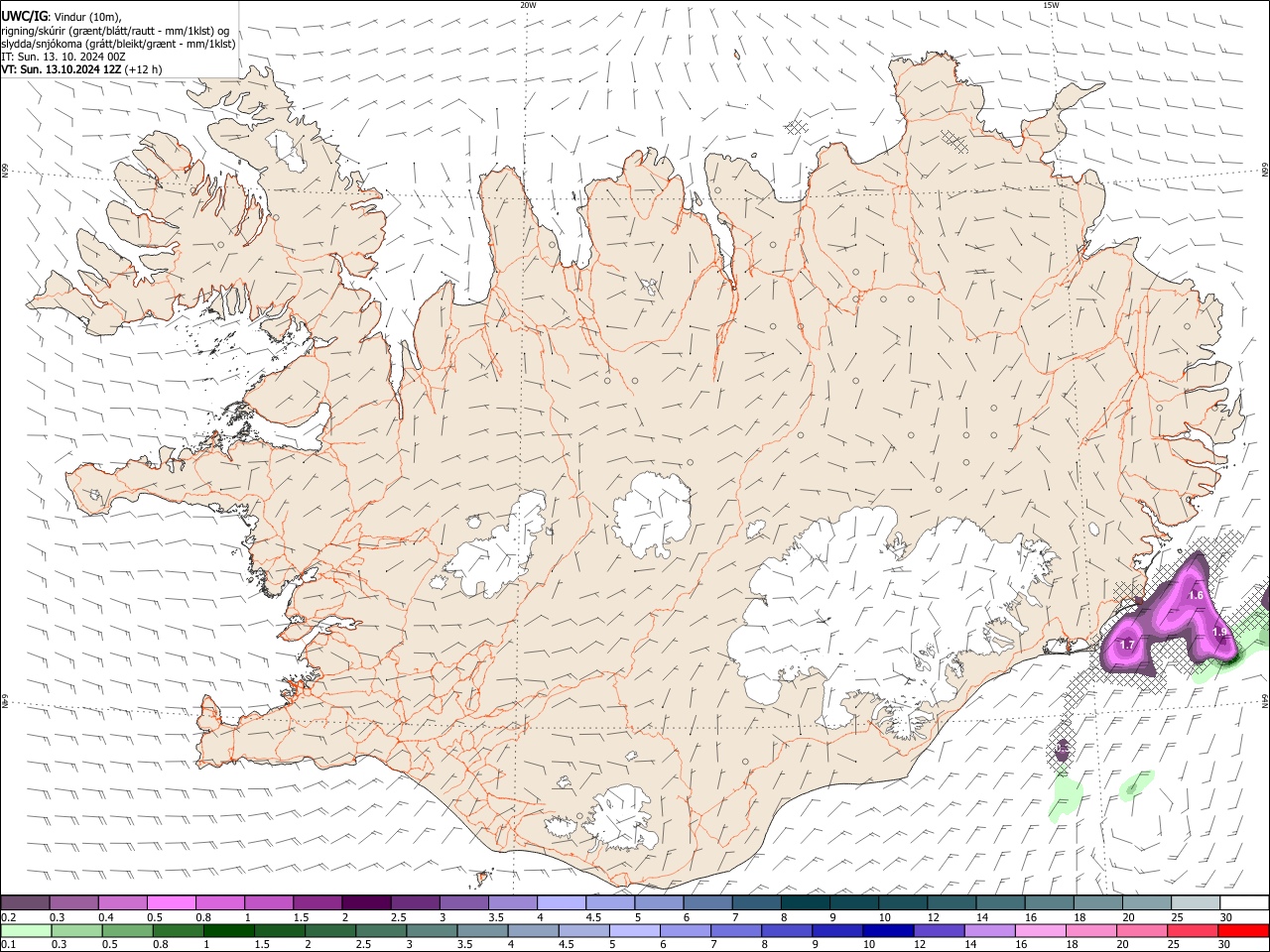Pick the light pink 16 swatch in rain legend

(1041, 930)
